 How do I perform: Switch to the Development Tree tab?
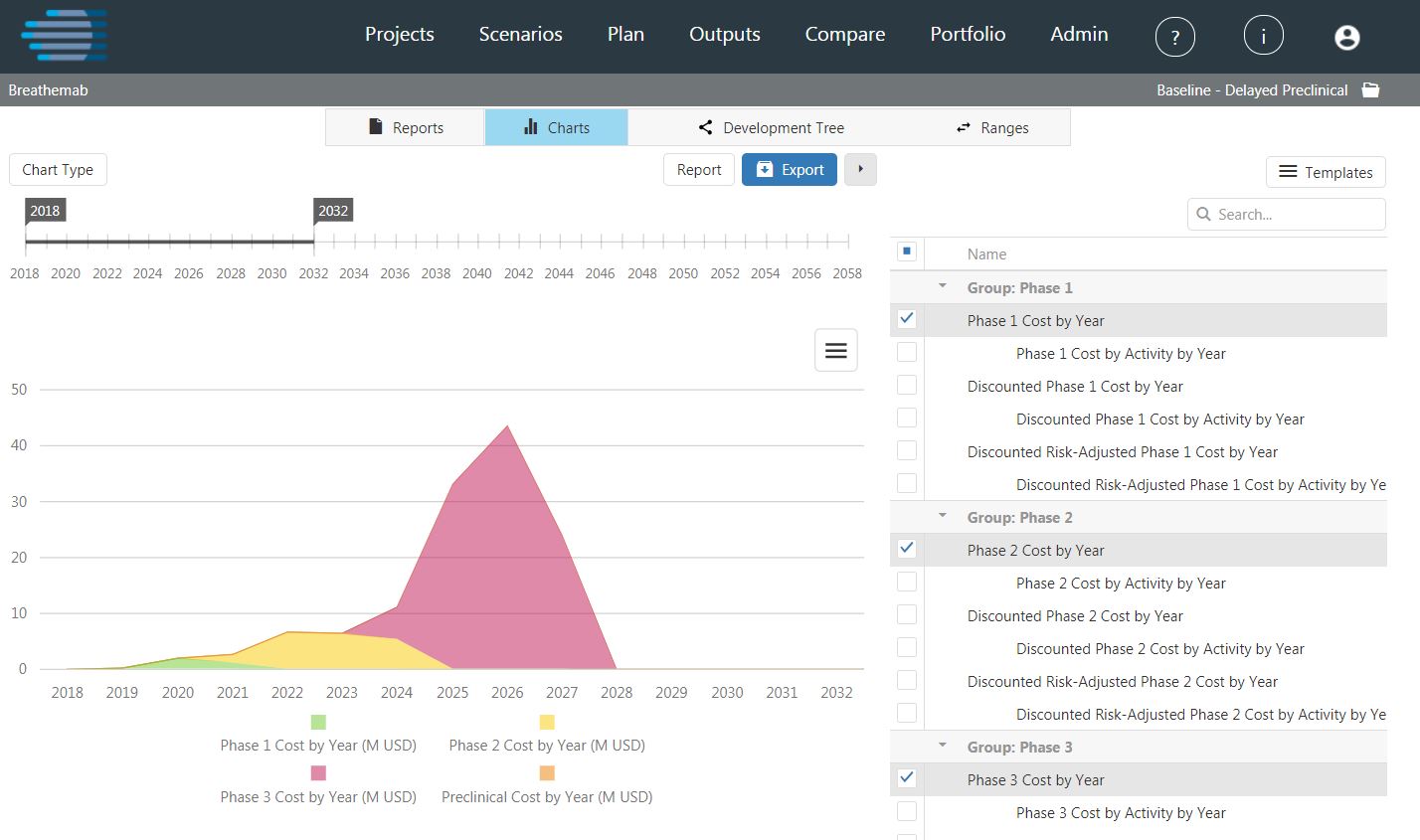(x=772, y=127)
